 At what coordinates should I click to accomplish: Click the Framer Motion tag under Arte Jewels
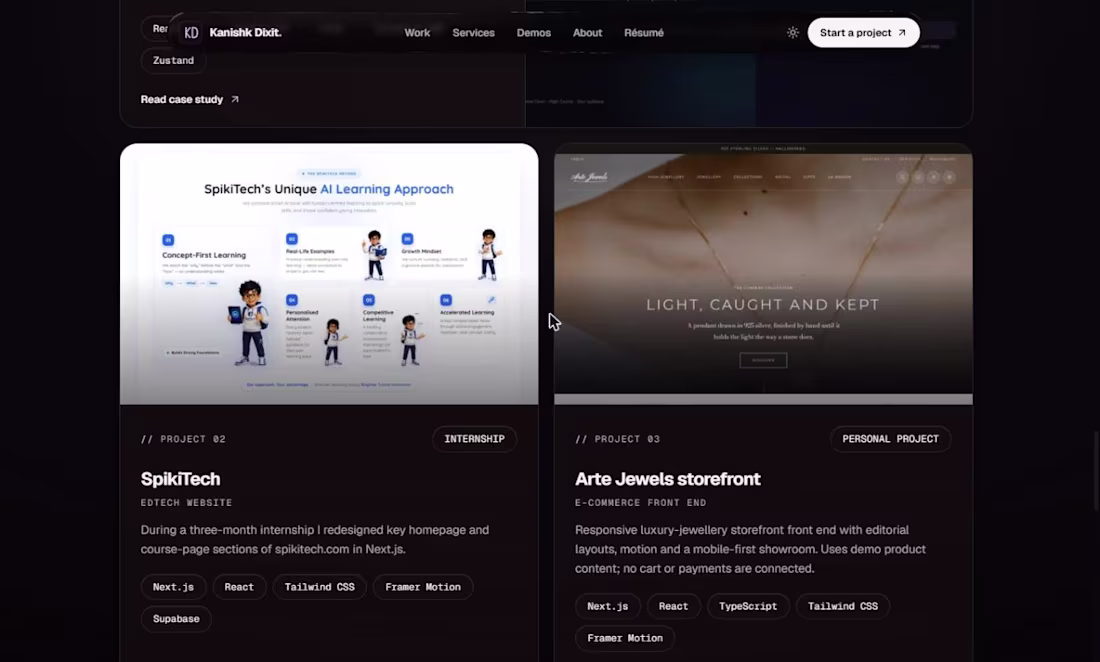(625, 638)
